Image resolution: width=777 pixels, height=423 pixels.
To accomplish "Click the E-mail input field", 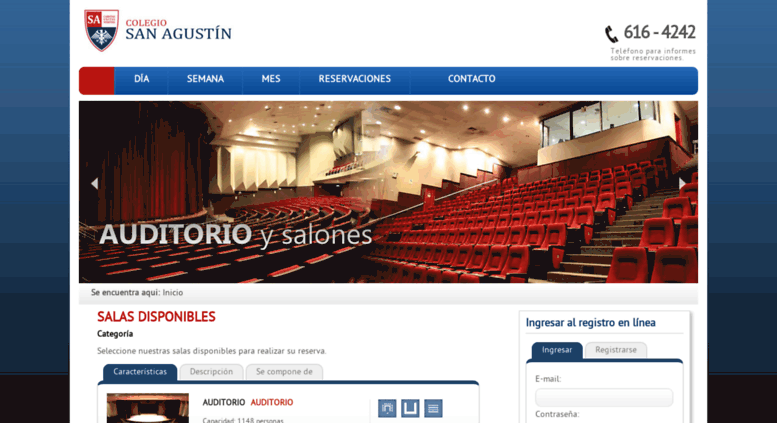I will (604, 397).
